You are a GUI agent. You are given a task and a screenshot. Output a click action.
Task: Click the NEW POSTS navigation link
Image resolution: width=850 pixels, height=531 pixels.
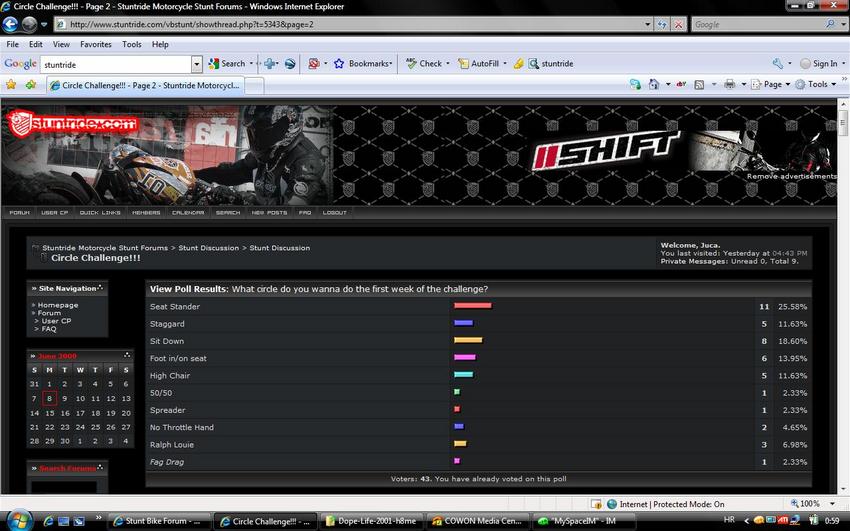tap(269, 212)
